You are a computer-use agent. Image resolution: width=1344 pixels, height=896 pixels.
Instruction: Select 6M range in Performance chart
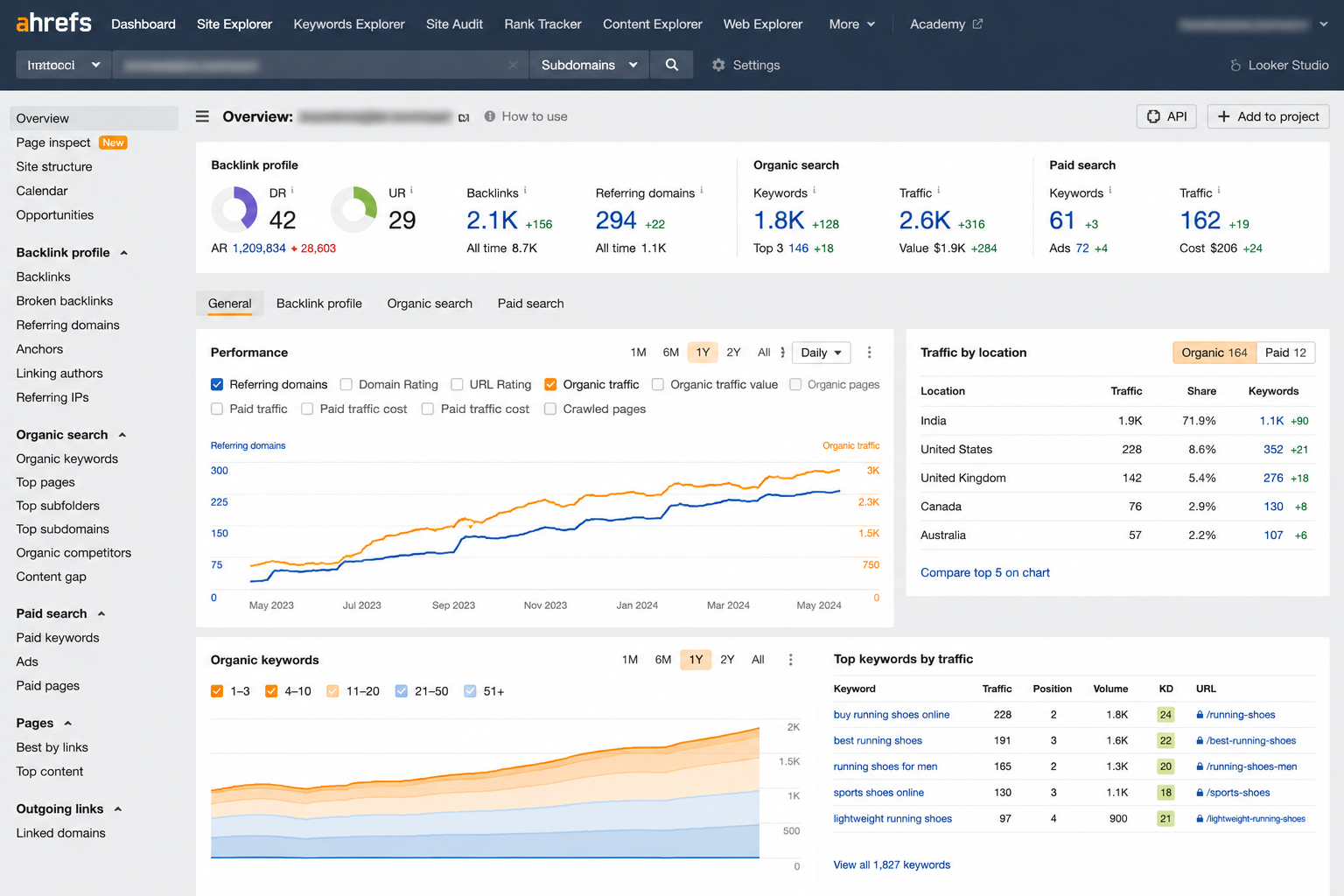click(x=671, y=353)
